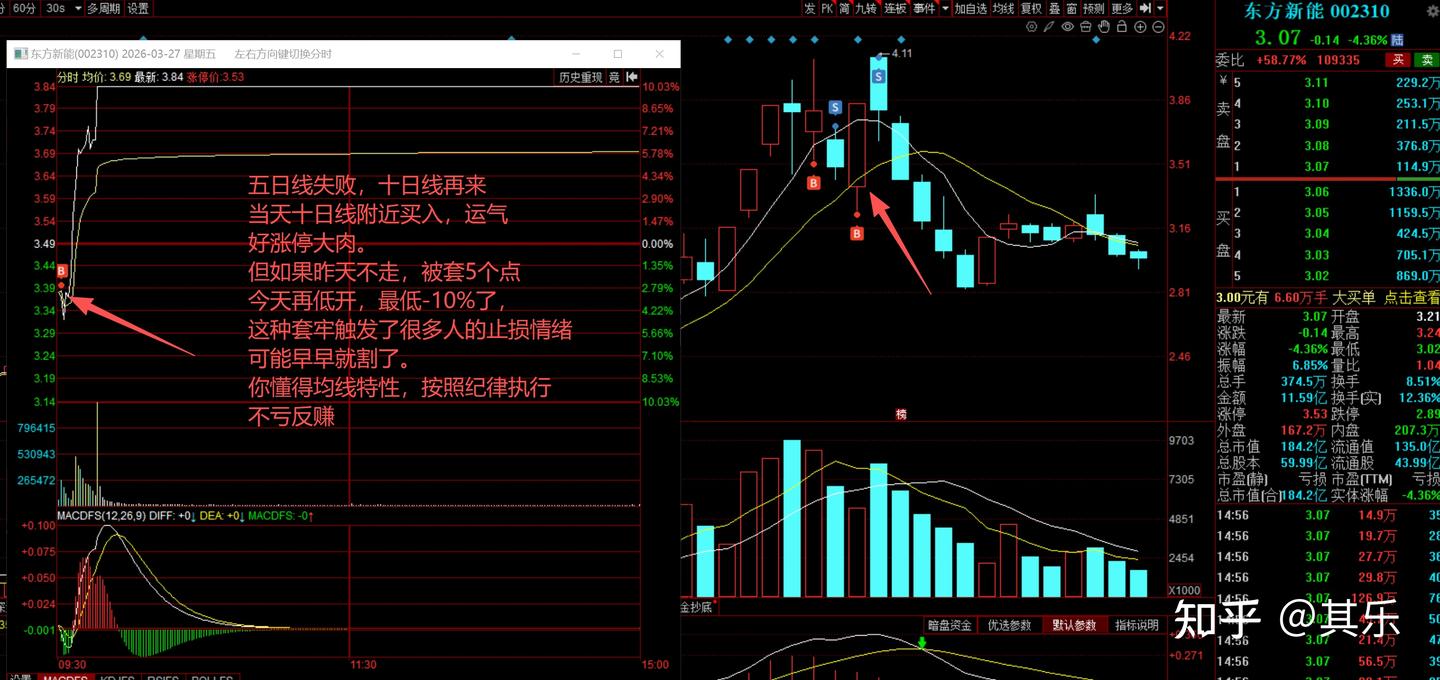Click the blue S marker above smaller candle

[x=835, y=107]
